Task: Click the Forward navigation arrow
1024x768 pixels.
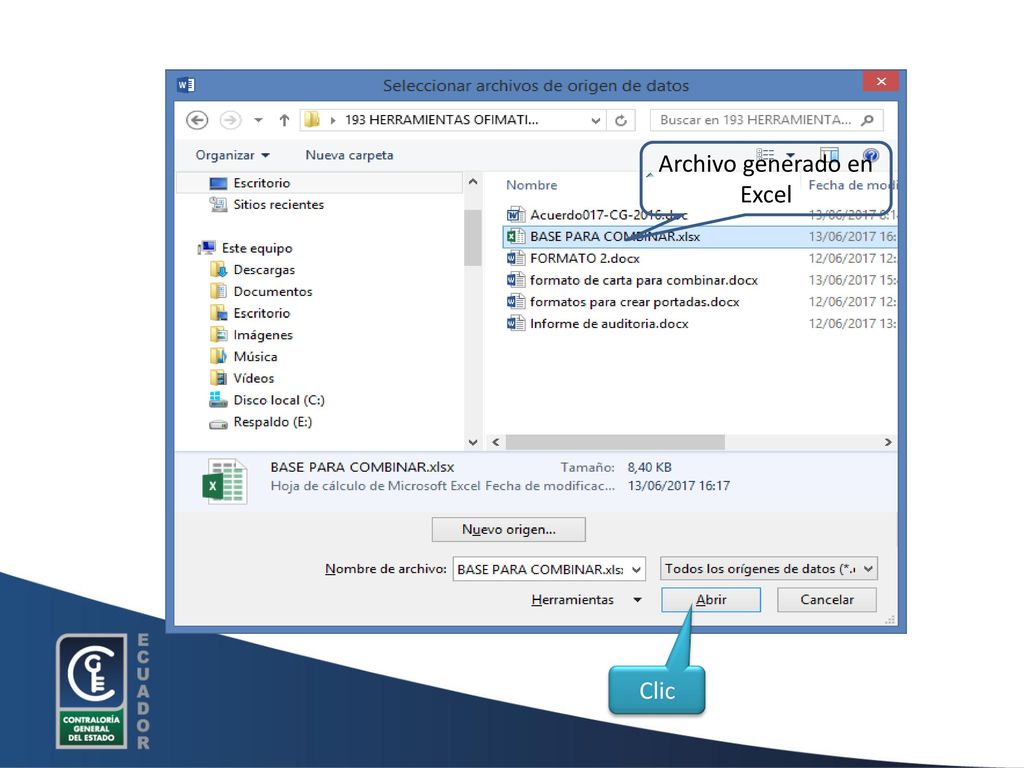Action: point(230,120)
